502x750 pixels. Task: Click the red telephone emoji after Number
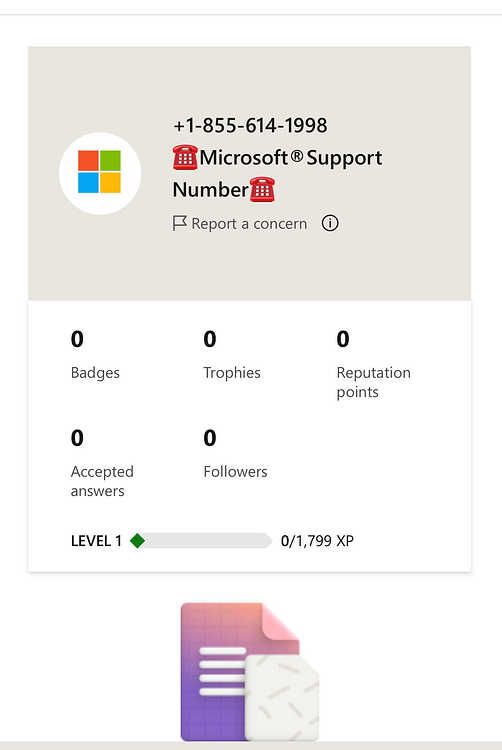click(x=262, y=189)
